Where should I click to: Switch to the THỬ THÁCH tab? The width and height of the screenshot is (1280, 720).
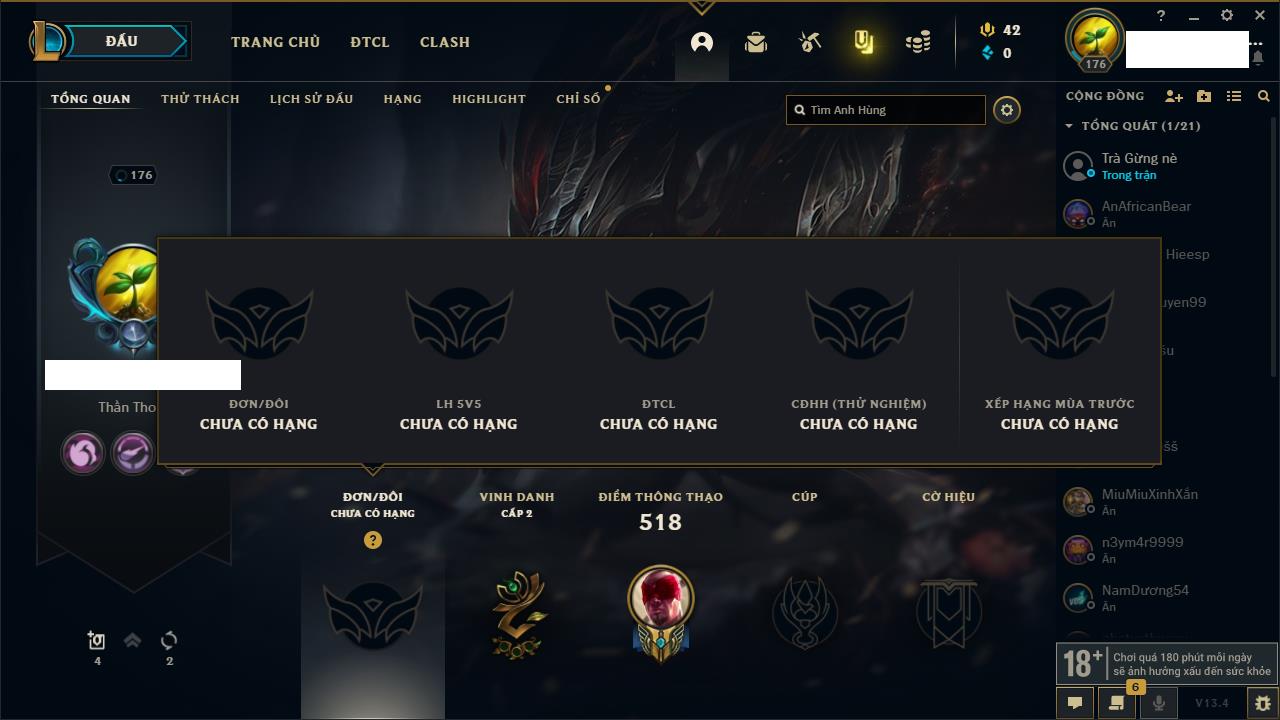200,99
